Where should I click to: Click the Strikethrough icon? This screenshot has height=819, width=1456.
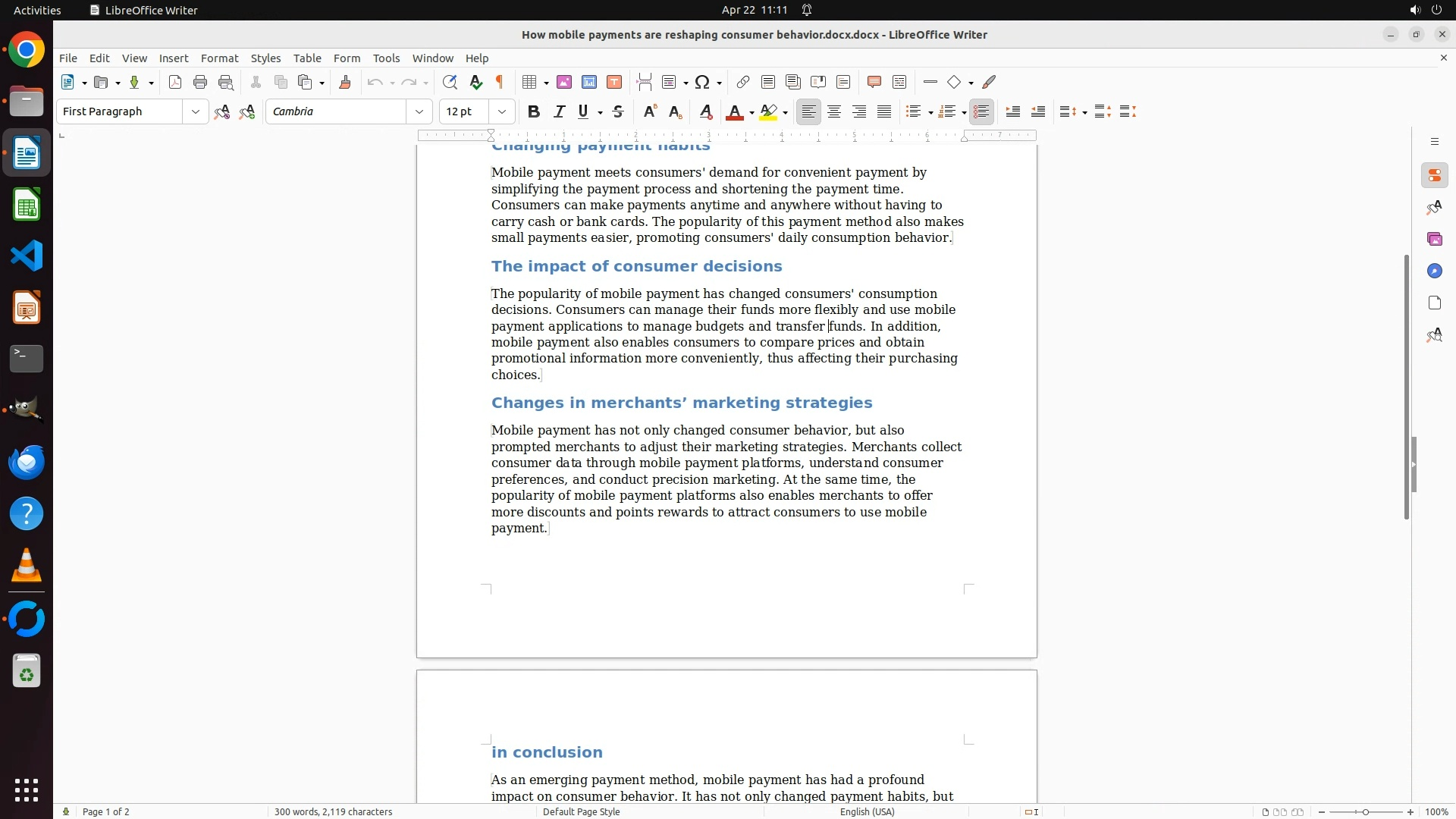[x=618, y=112]
